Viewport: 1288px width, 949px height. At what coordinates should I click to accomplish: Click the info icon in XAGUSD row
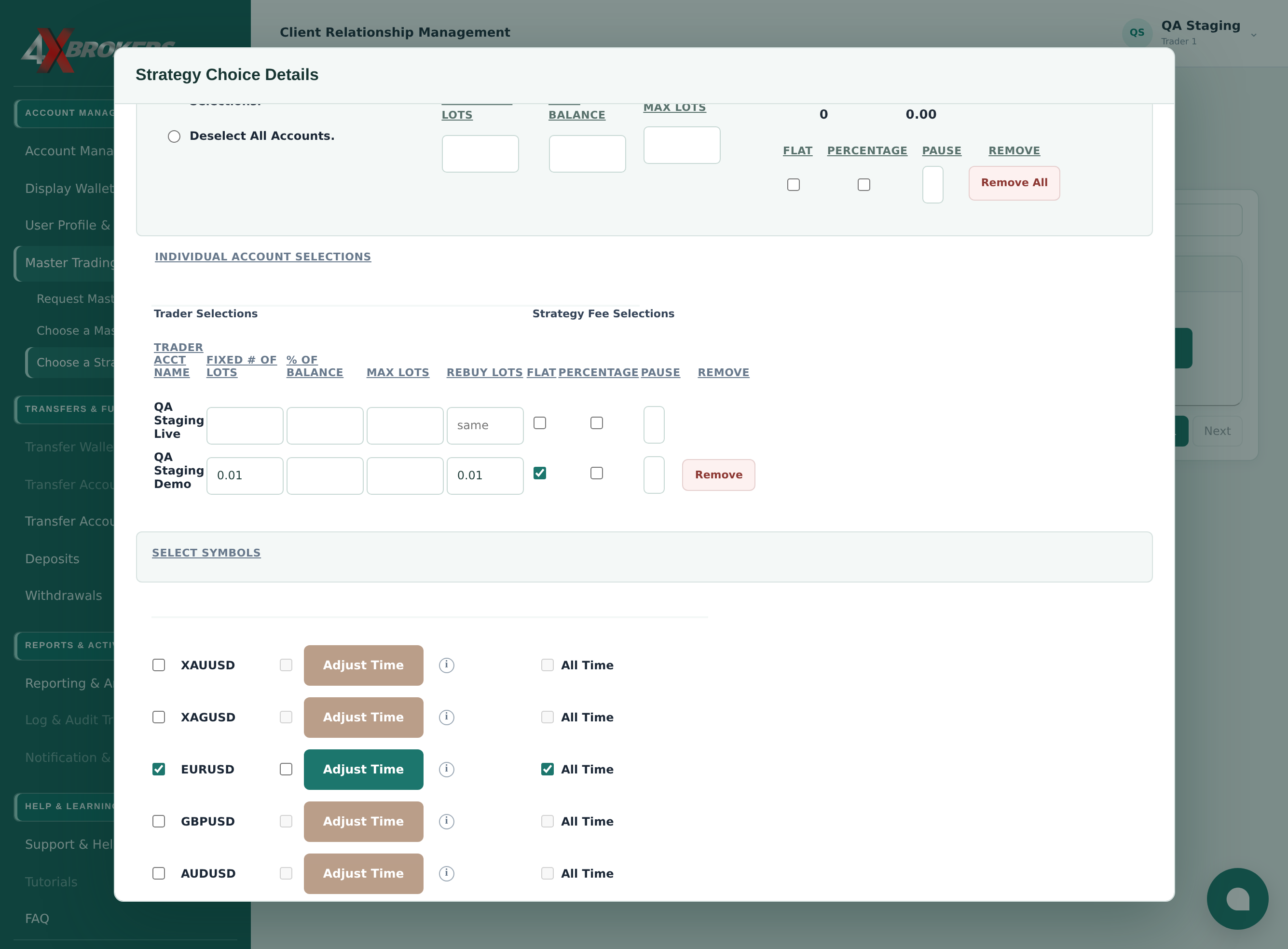click(x=447, y=718)
